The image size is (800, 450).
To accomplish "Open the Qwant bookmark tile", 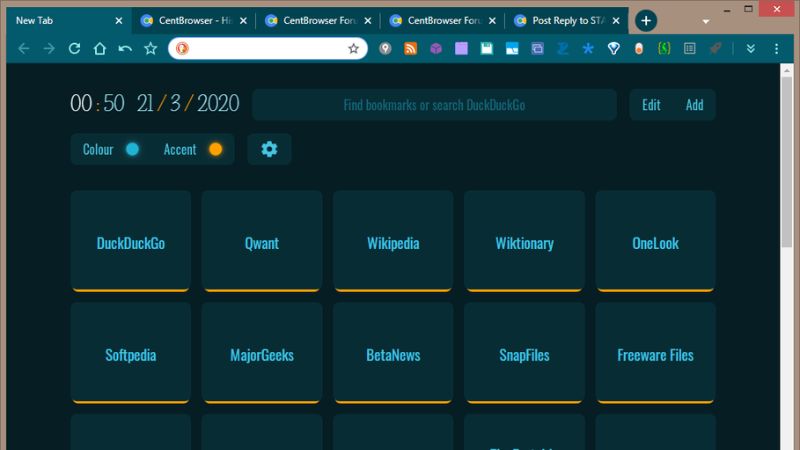I will (262, 241).
